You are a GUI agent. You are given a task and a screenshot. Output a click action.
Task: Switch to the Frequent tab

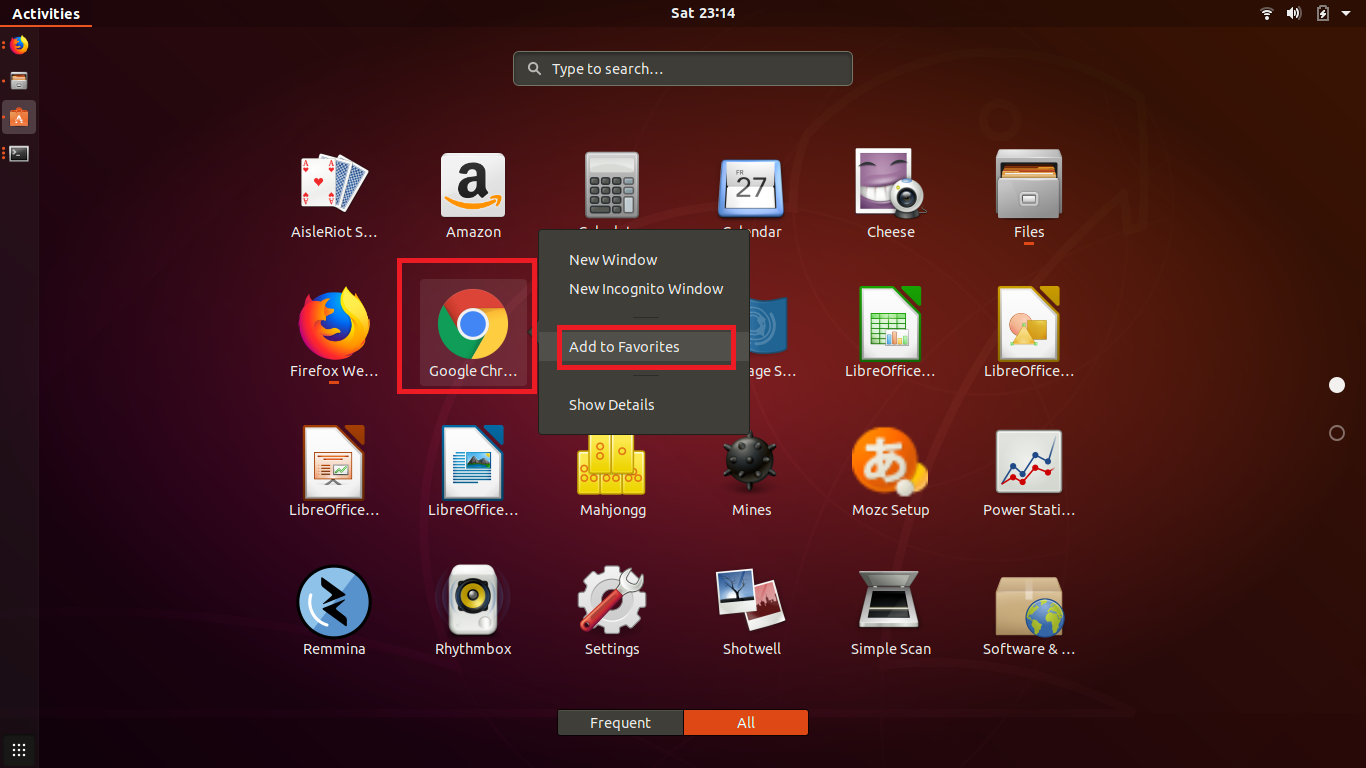[620, 723]
